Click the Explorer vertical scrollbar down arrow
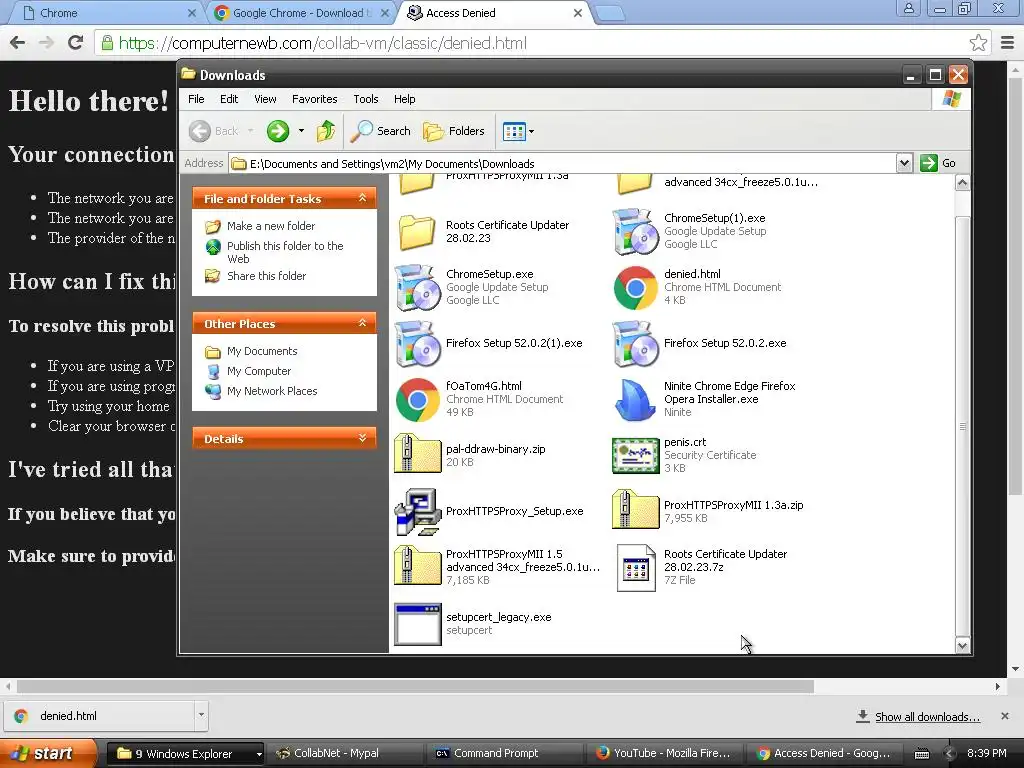1024x768 pixels. point(962,646)
